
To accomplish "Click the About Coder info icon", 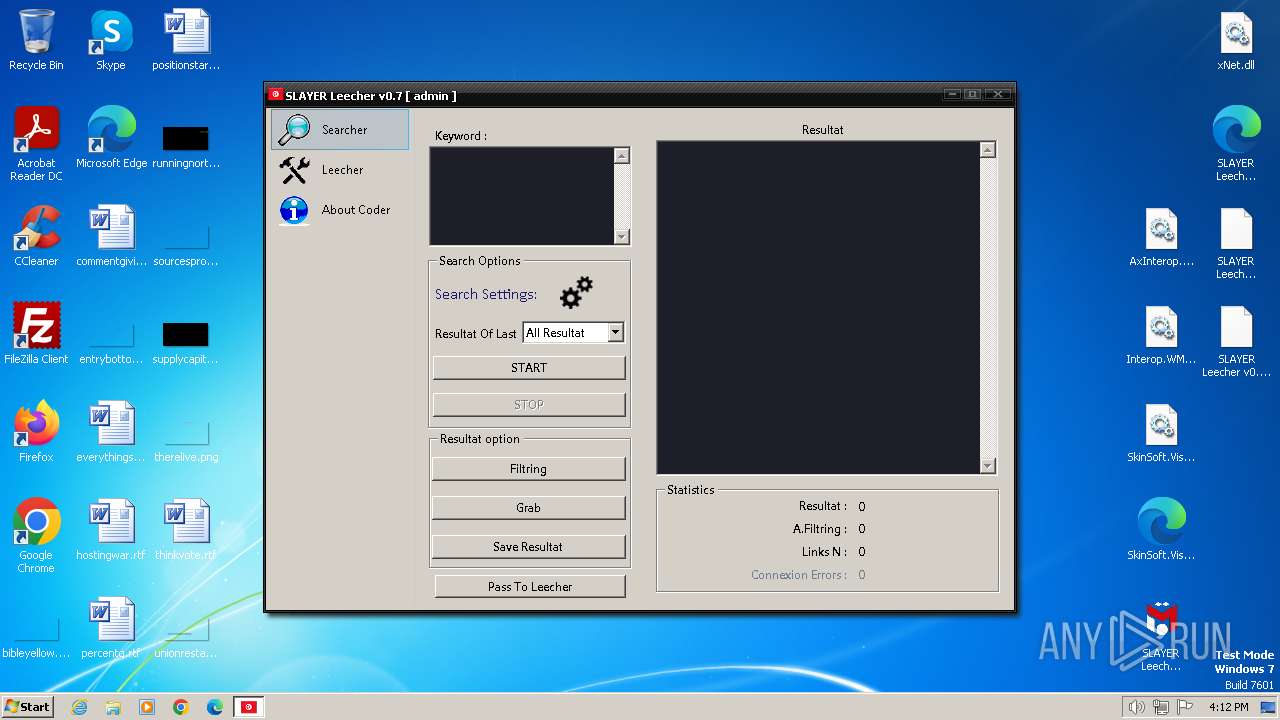I will [294, 210].
